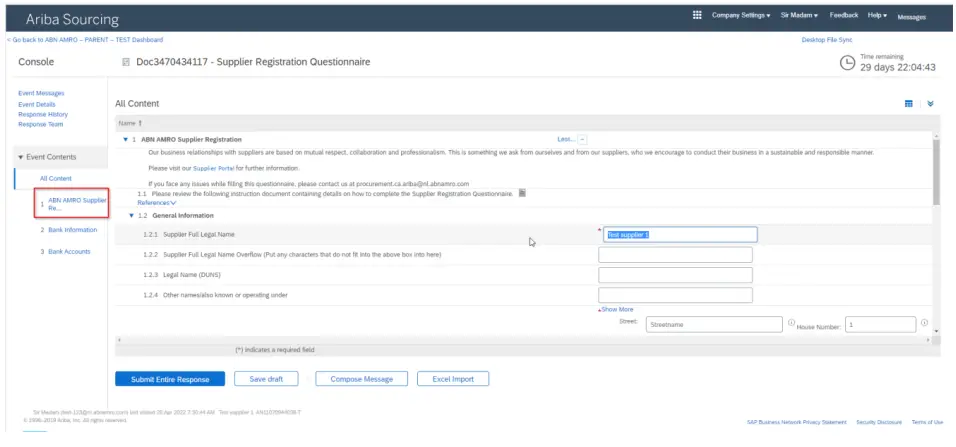The height and width of the screenshot is (447, 956).
Task: Expand the References dropdown
Action: pos(157,203)
